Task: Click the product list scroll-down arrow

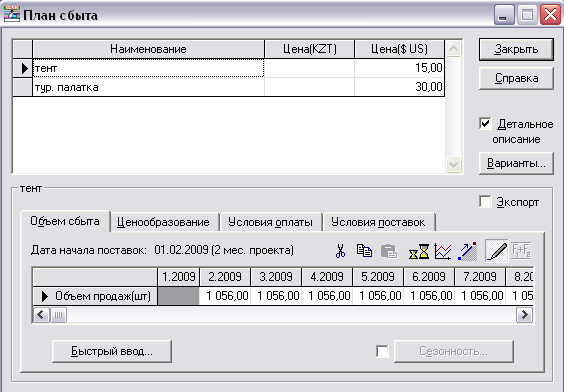Action: (x=453, y=165)
